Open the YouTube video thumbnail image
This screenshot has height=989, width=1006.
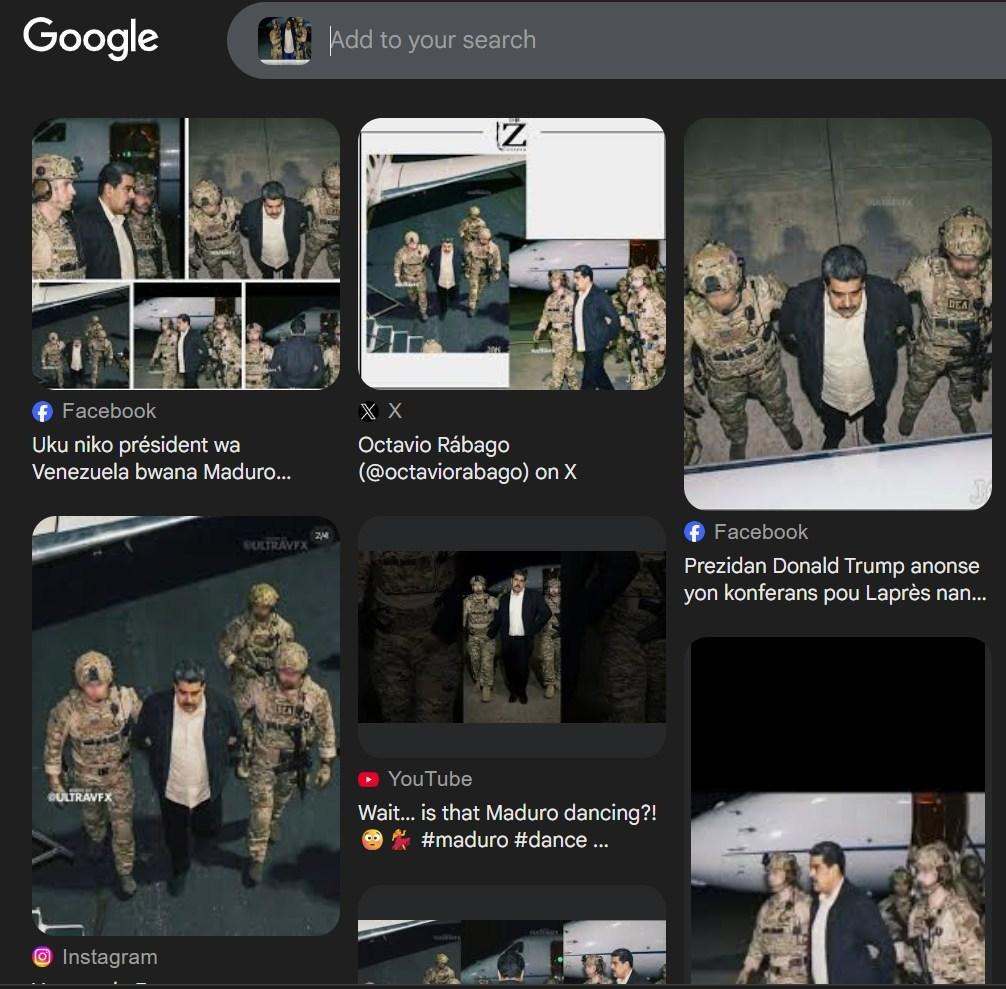click(511, 636)
